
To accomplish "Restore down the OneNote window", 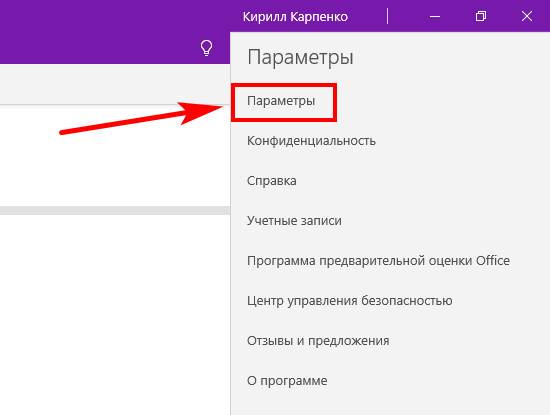I will (481, 16).
